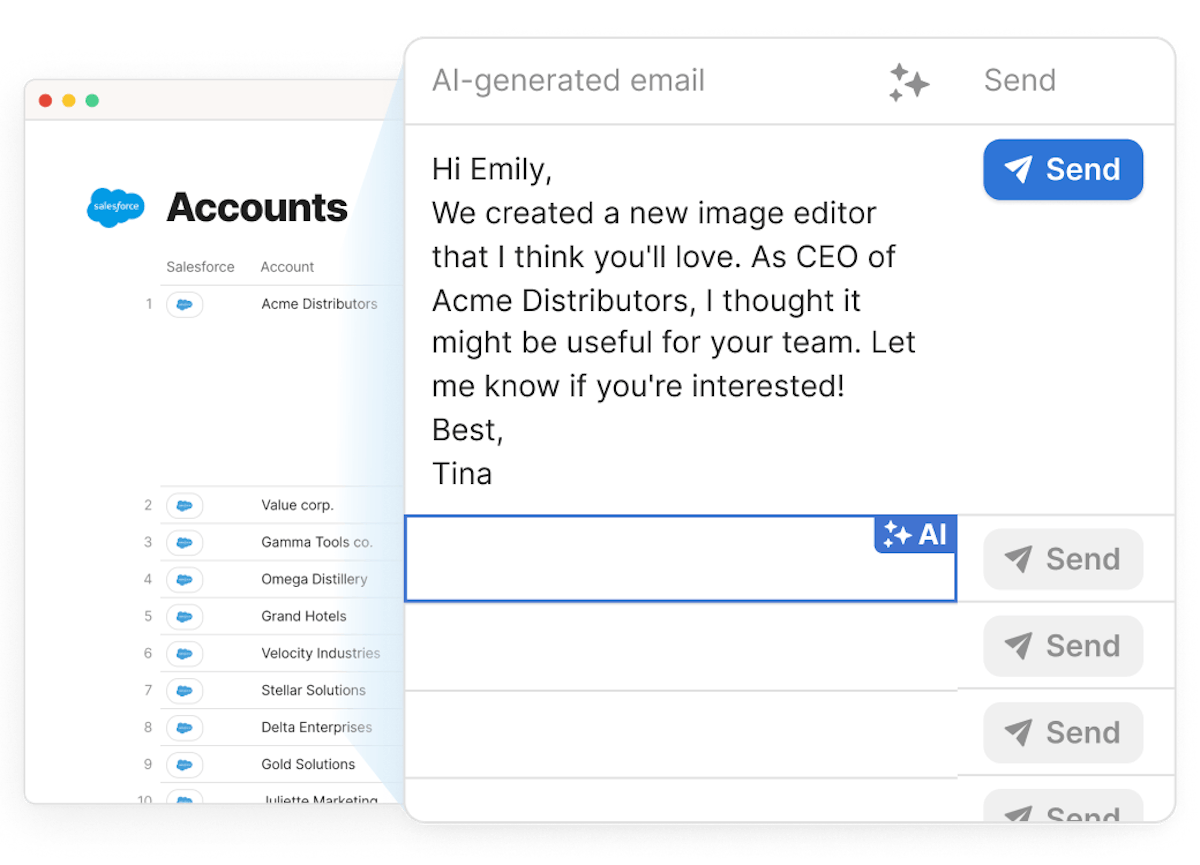Click the Send column header
The width and height of the screenshot is (1200, 865).
click(x=1020, y=81)
